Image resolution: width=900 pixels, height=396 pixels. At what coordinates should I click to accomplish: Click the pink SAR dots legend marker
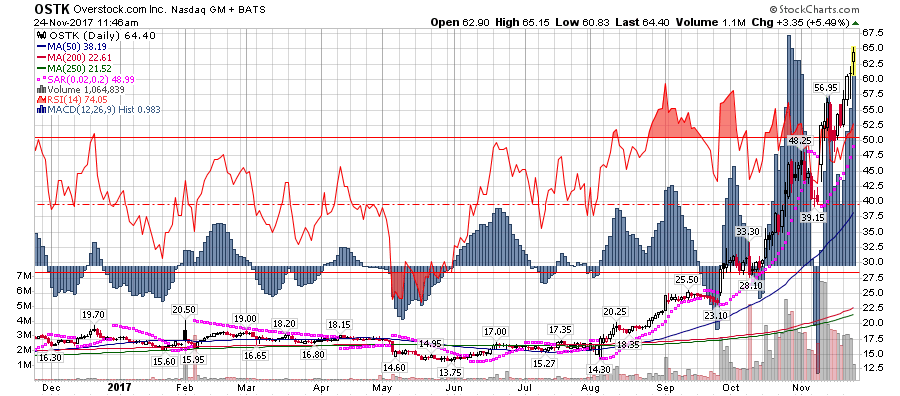40,79
